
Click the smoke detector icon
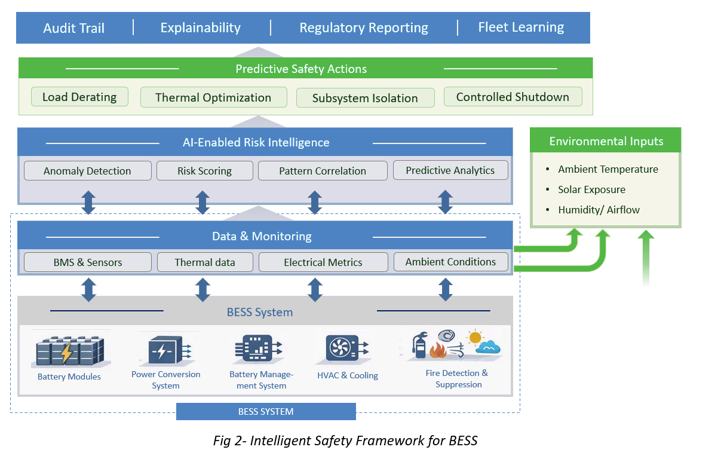(446, 335)
